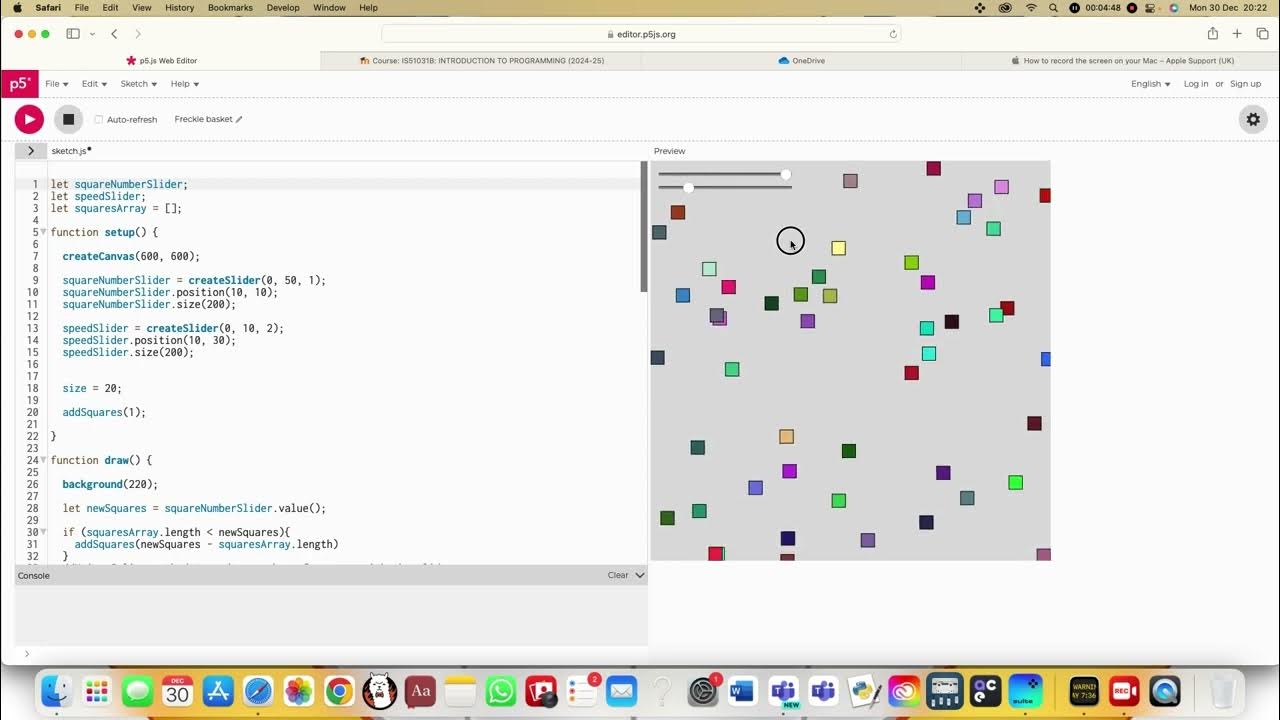Open the Bookmarks menu
The height and width of the screenshot is (720, 1280).
pos(230,7)
